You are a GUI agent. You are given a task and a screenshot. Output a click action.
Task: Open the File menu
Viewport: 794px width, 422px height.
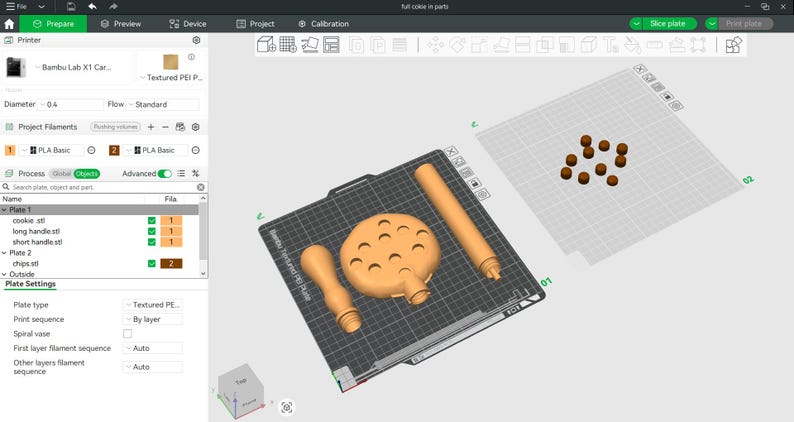16,7
